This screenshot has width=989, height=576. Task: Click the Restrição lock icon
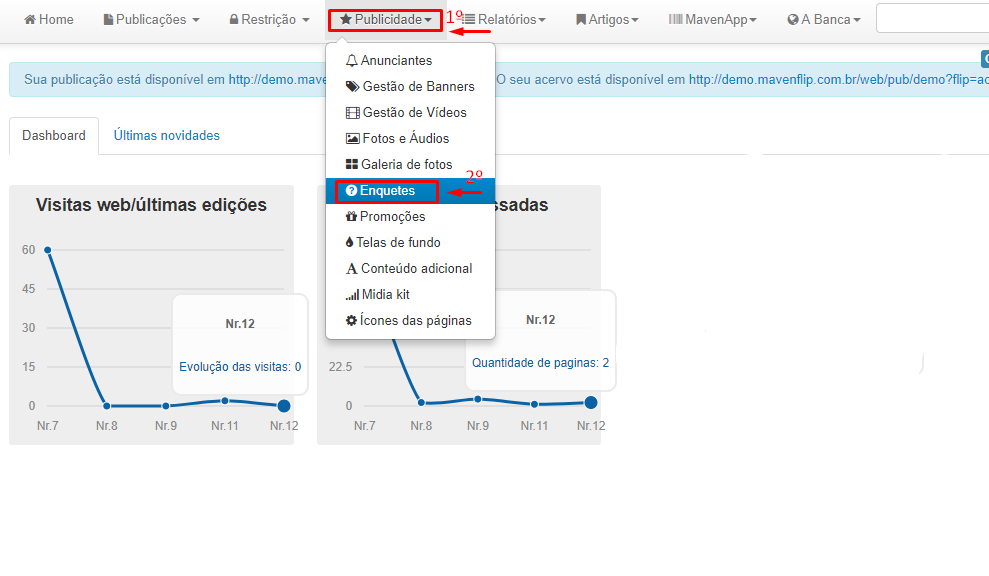pos(234,20)
